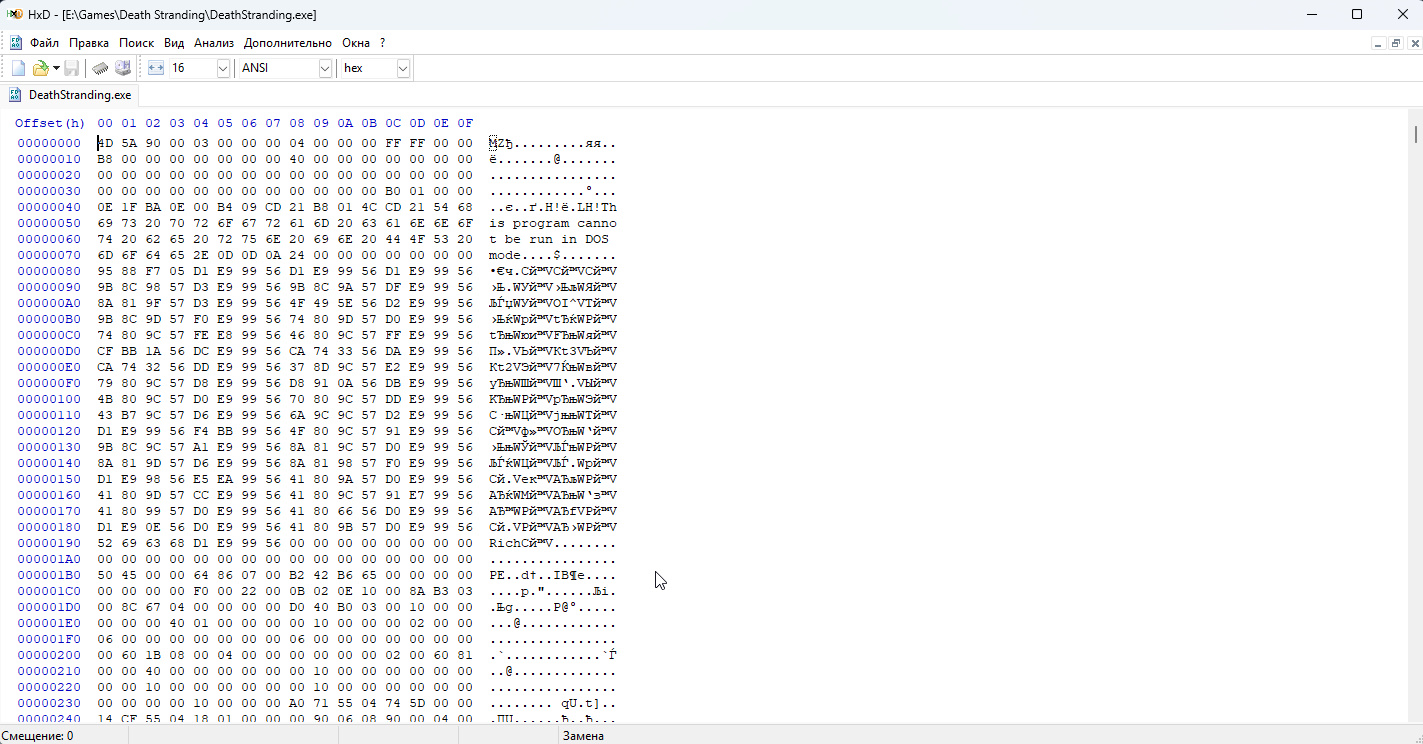Viewport: 1423px width, 744px height.
Task: Click the bytes-per-row width arrows icon
Action: tap(155, 68)
